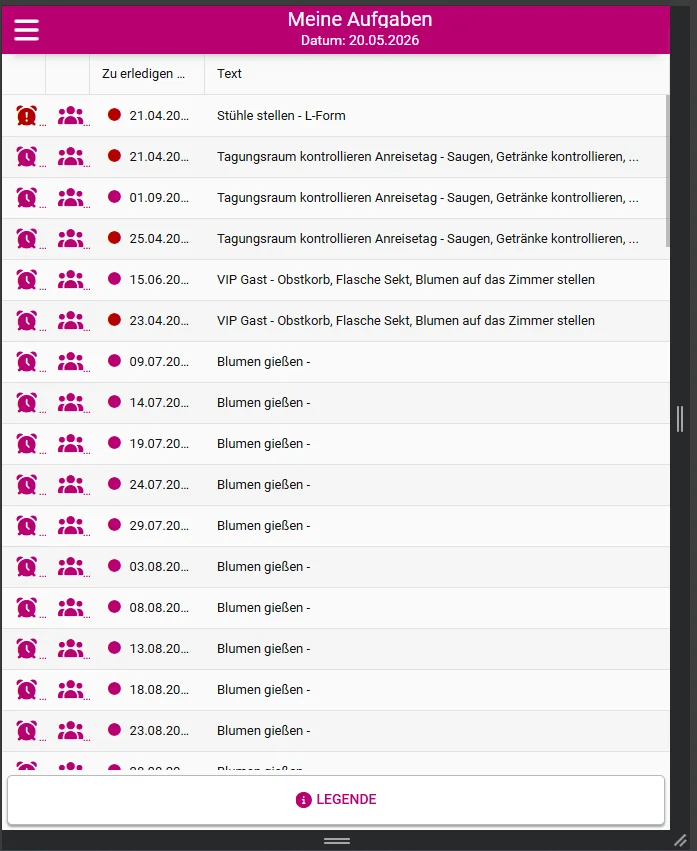Click group icon in the 13.08 Blumen gießen row
697x851 pixels.
tap(71, 649)
